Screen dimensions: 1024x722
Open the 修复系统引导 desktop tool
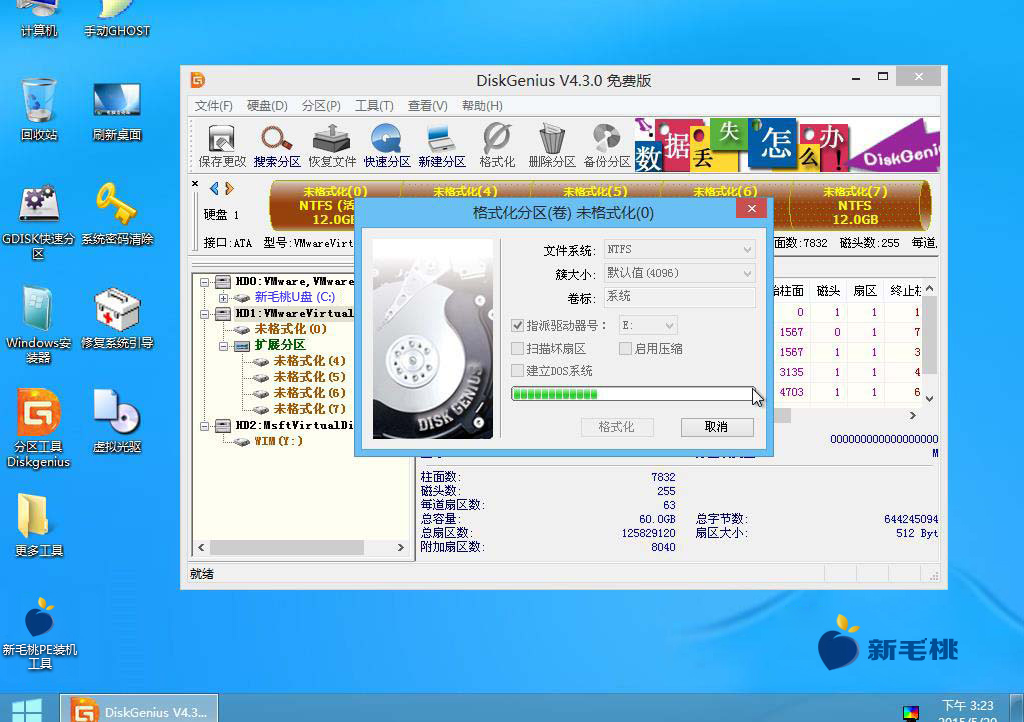tap(117, 319)
